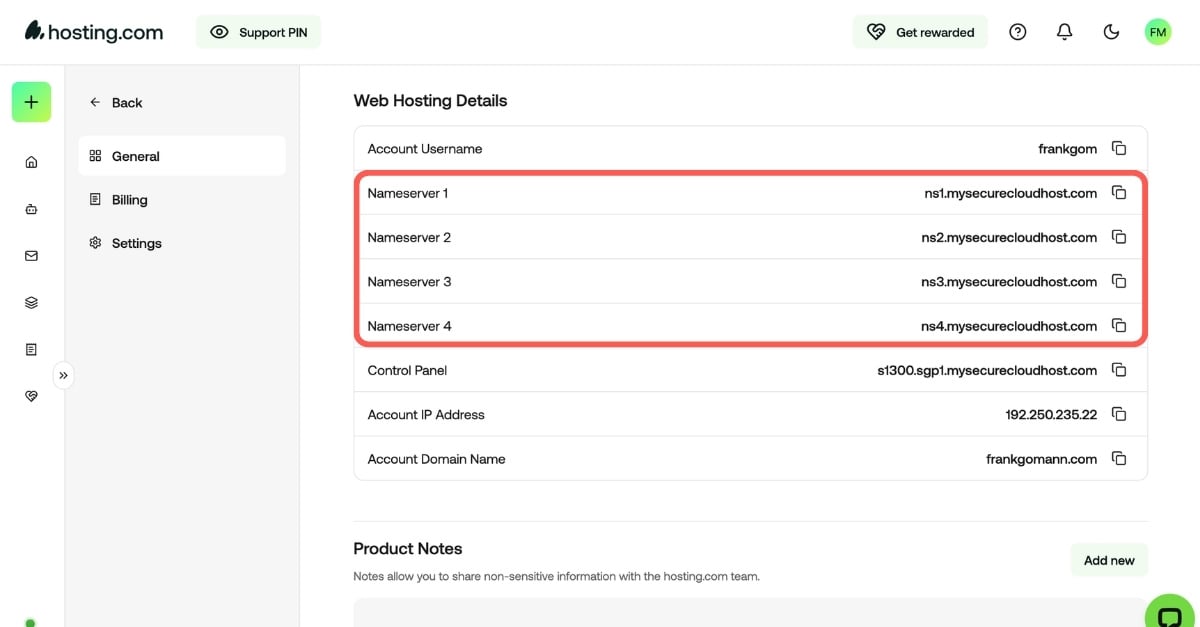The height and width of the screenshot is (627, 1200).
Task: Open the home icon in sidebar
Action: 31,162
